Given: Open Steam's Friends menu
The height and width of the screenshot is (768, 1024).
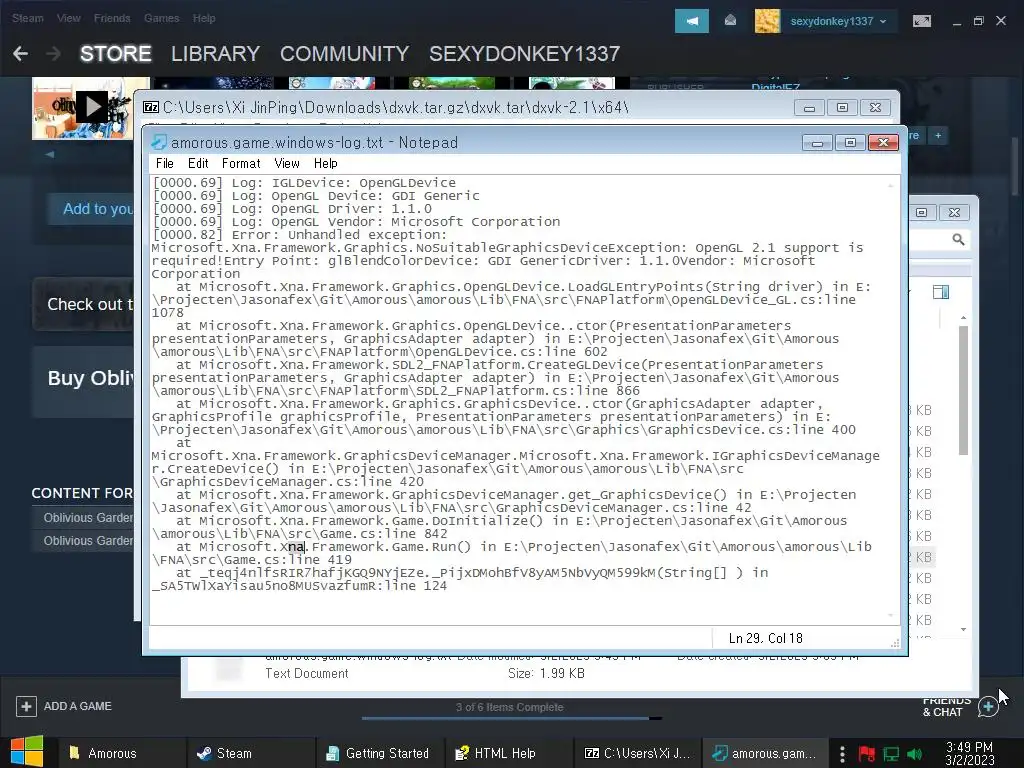Looking at the screenshot, I should 112,18.
